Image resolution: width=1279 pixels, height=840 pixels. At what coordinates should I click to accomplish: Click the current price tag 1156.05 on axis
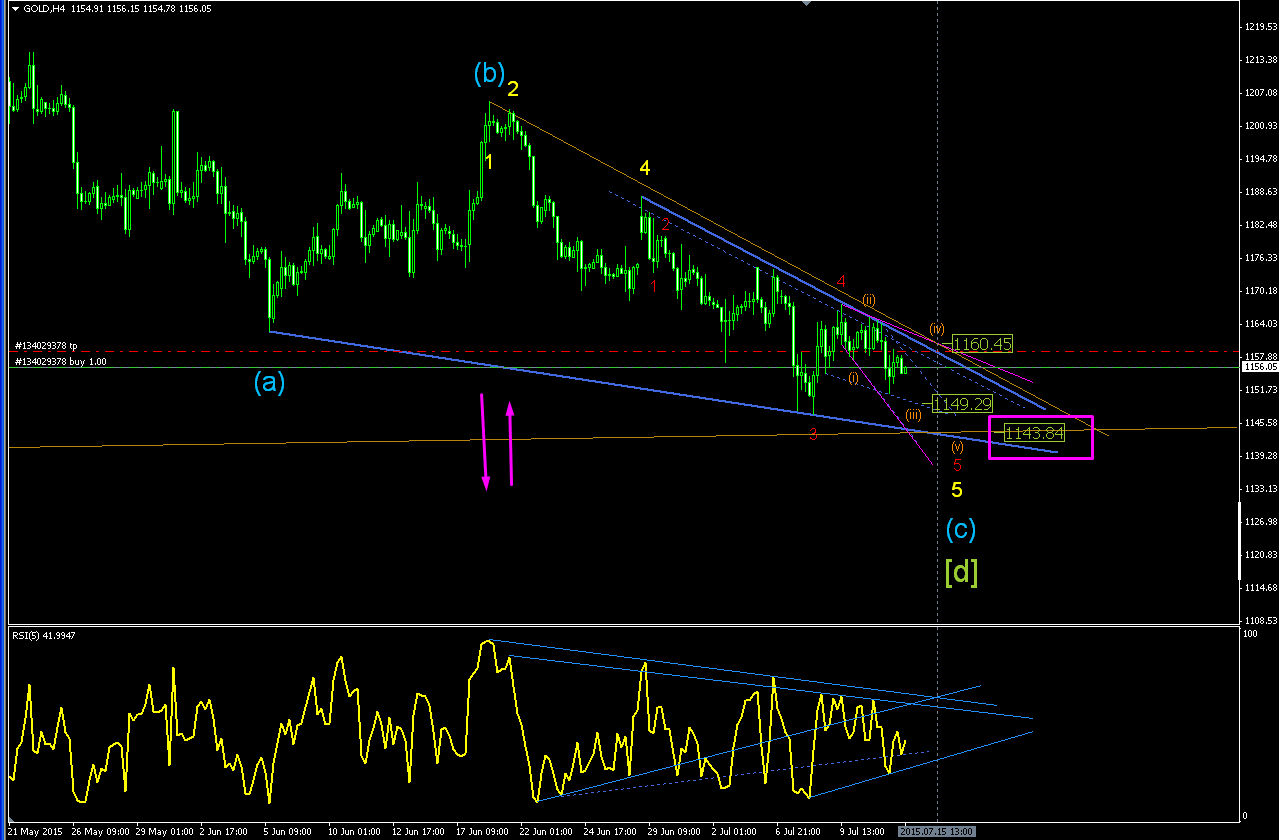tap(1259, 367)
